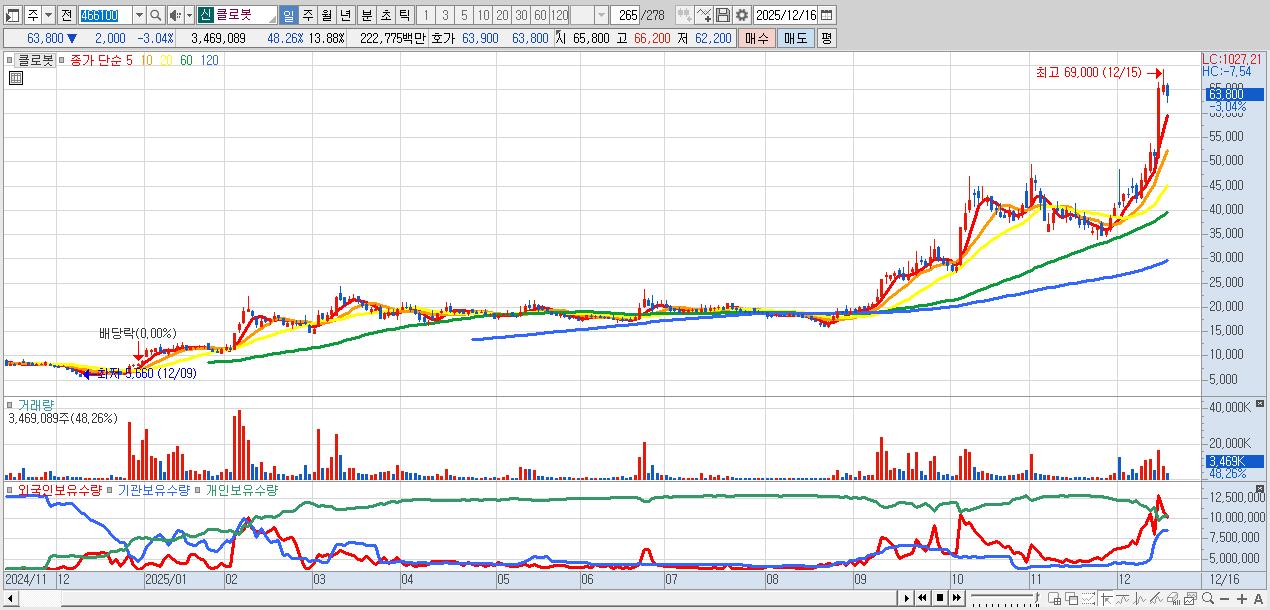Click the 거래량 volume panel label
1270x610 pixels.
(x=36, y=405)
